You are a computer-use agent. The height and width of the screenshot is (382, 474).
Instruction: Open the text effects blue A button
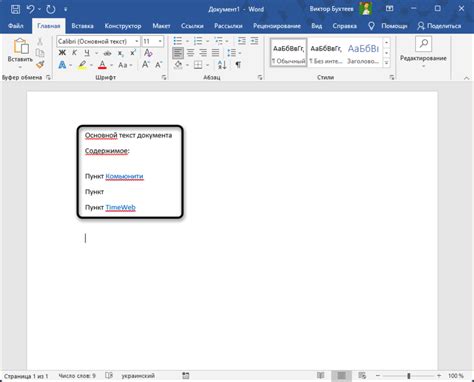coord(62,65)
